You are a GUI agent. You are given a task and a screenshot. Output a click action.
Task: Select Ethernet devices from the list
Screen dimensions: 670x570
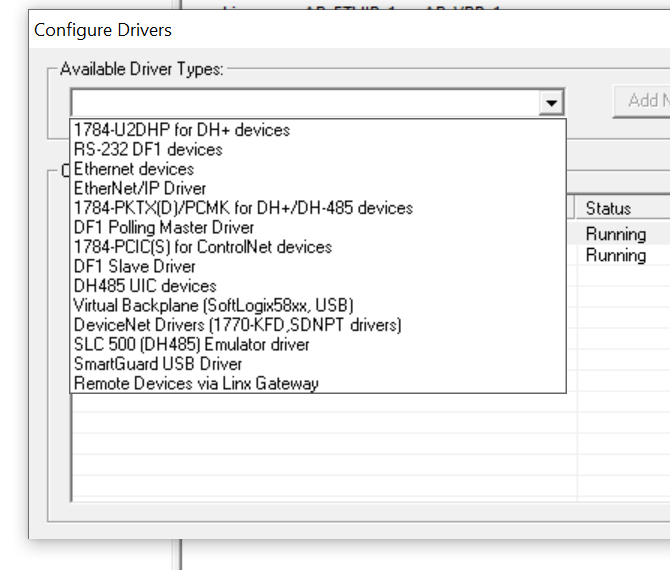point(318,169)
